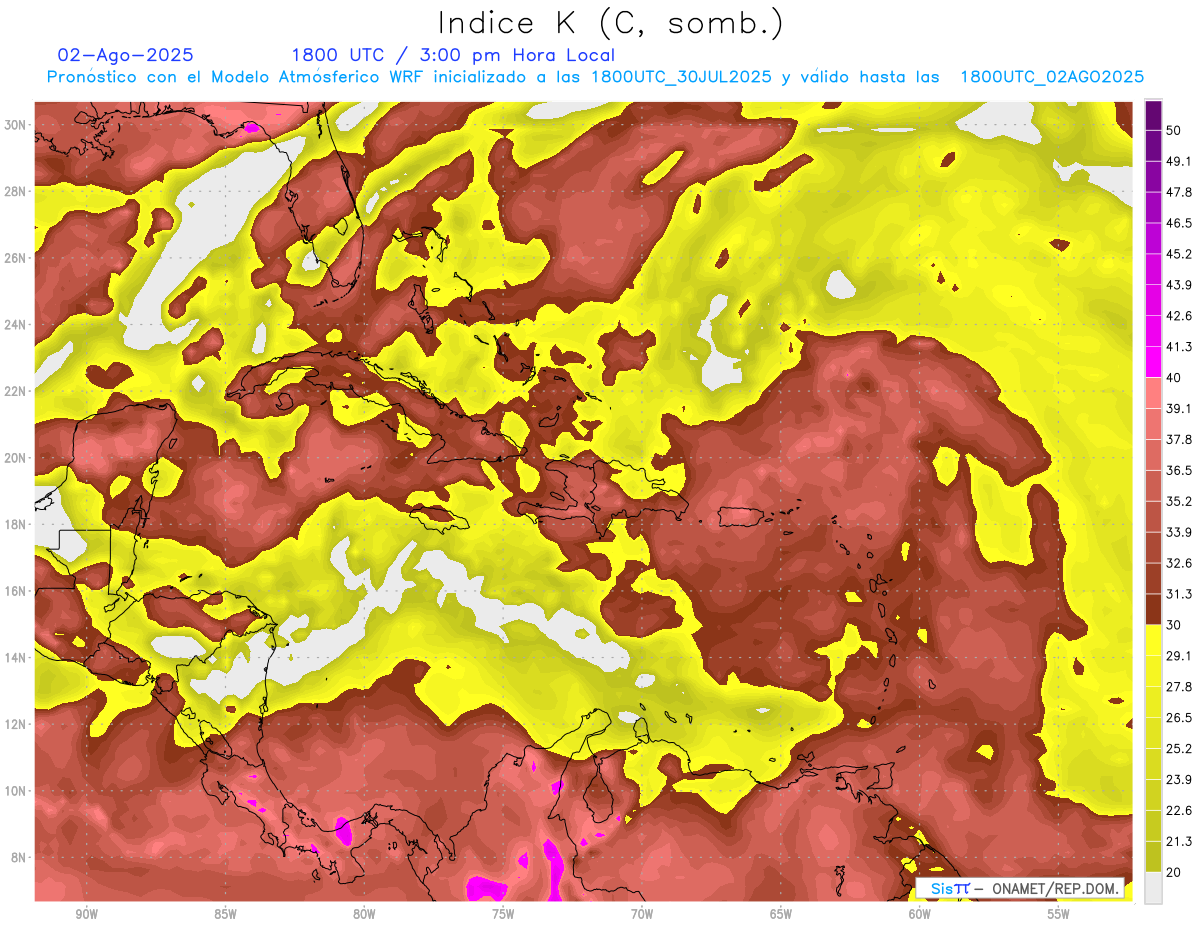
Task: Click the colorbar value '41.3'
Action: pyautogui.click(x=1178, y=347)
